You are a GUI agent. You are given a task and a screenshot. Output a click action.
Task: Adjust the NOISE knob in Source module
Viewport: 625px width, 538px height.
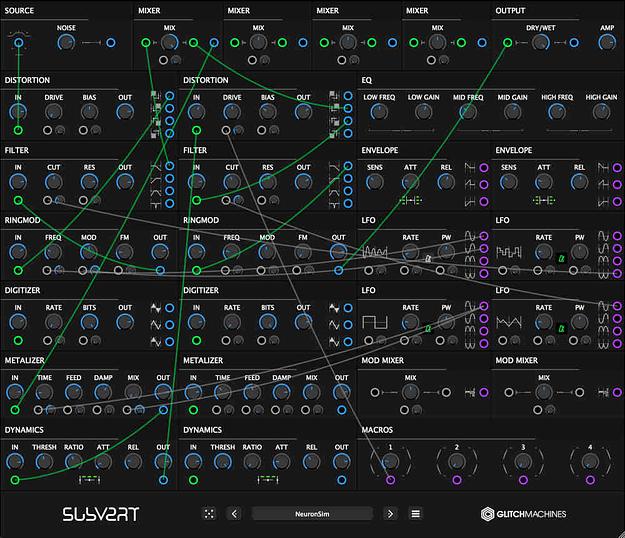point(66,43)
